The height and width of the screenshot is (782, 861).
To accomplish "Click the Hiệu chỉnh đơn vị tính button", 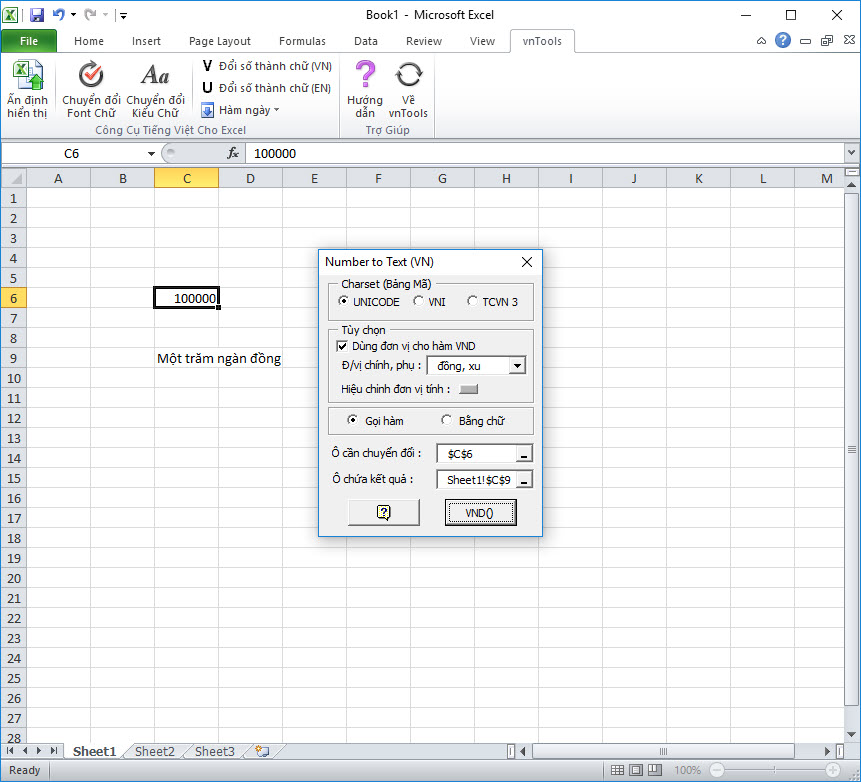I will point(469,389).
